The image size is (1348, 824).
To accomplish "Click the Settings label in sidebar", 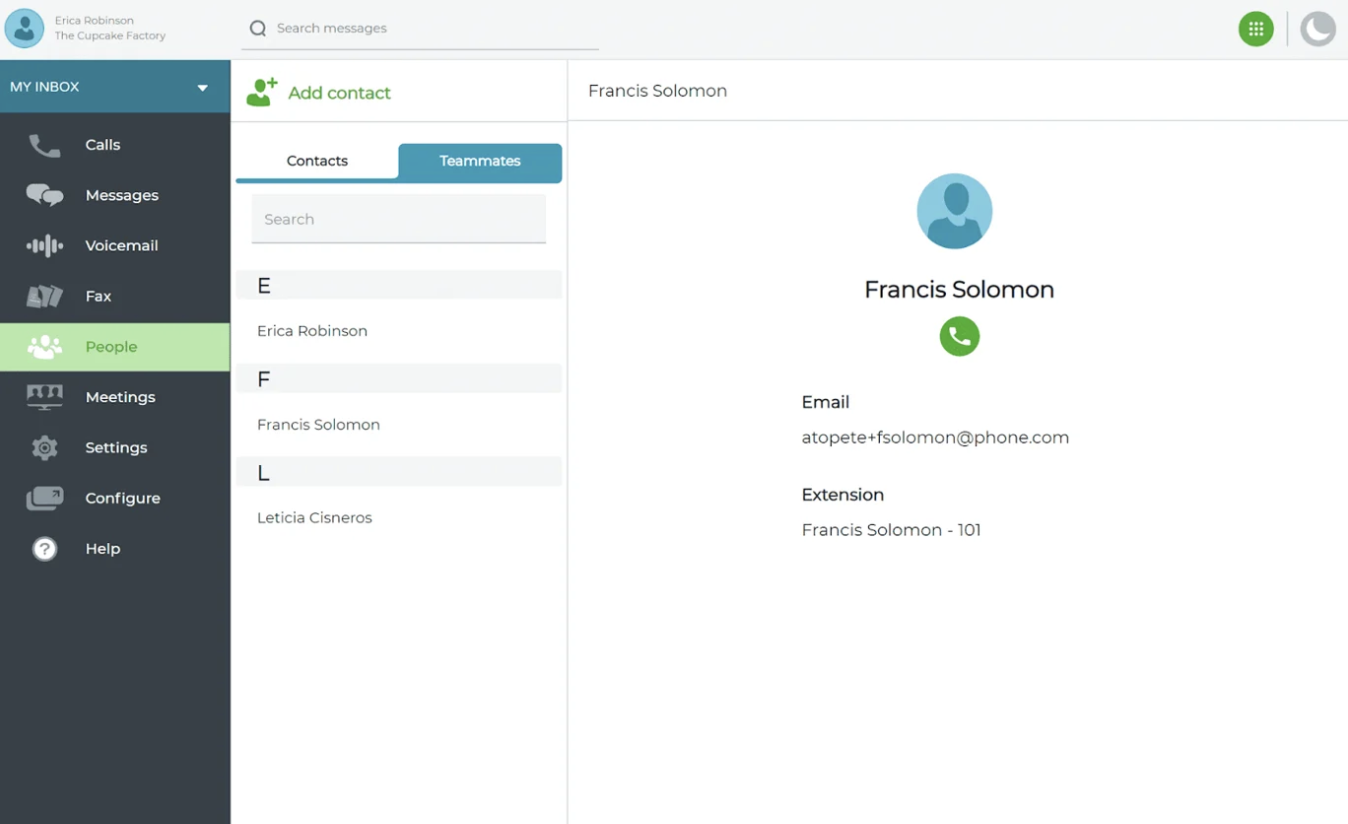I will coord(116,448).
